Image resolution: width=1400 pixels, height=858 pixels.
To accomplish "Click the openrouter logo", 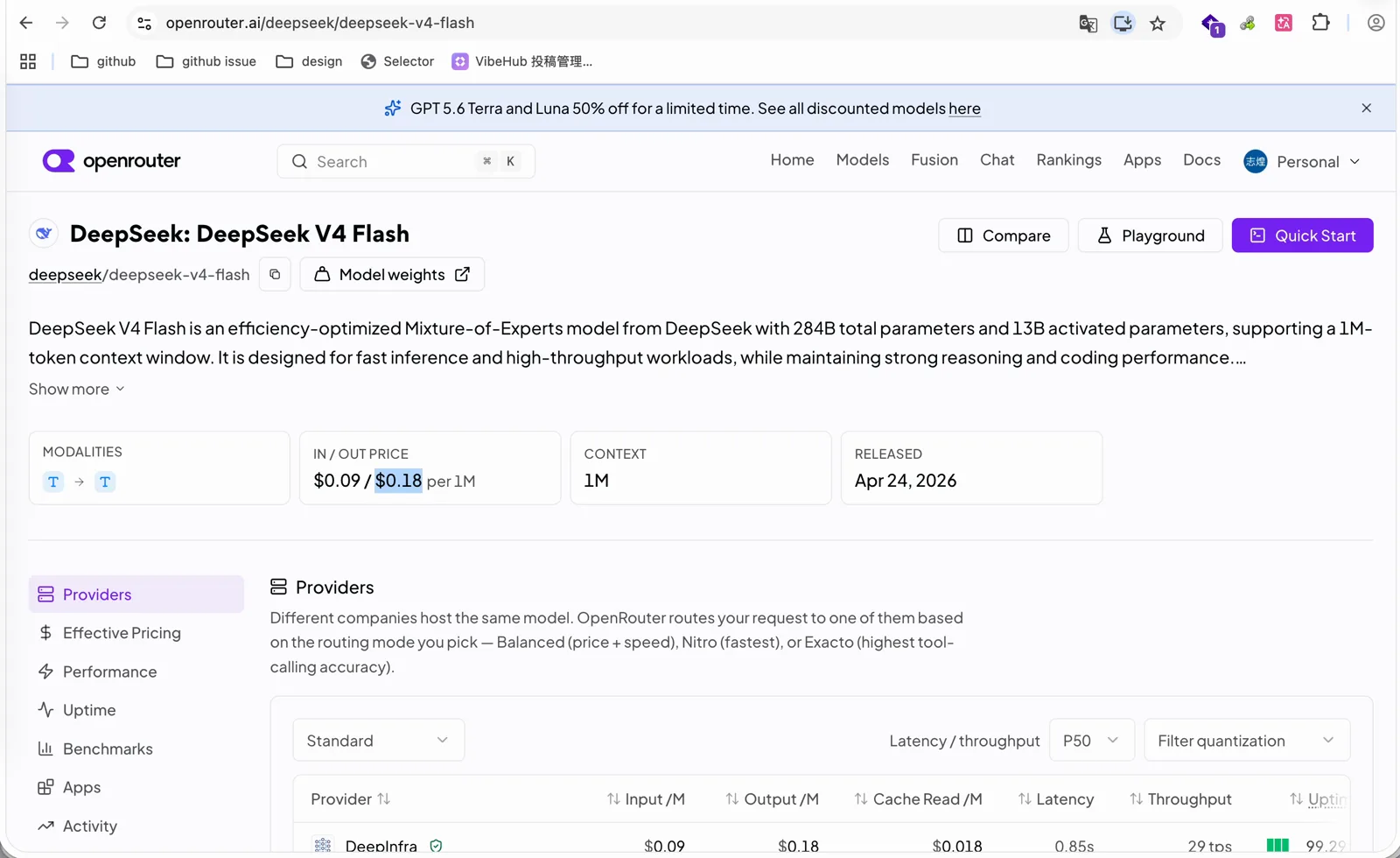I will 112,161.
